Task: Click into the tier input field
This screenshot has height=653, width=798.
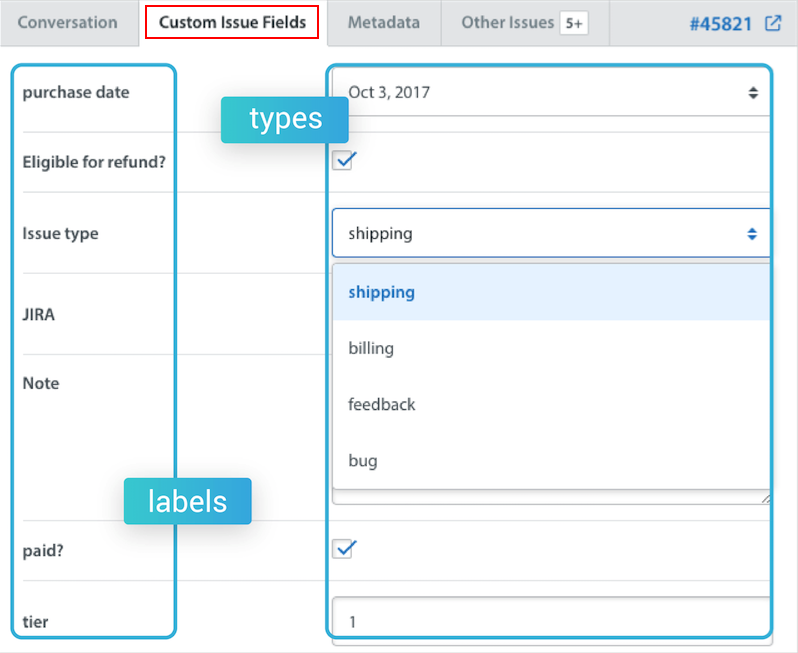Action: point(550,621)
